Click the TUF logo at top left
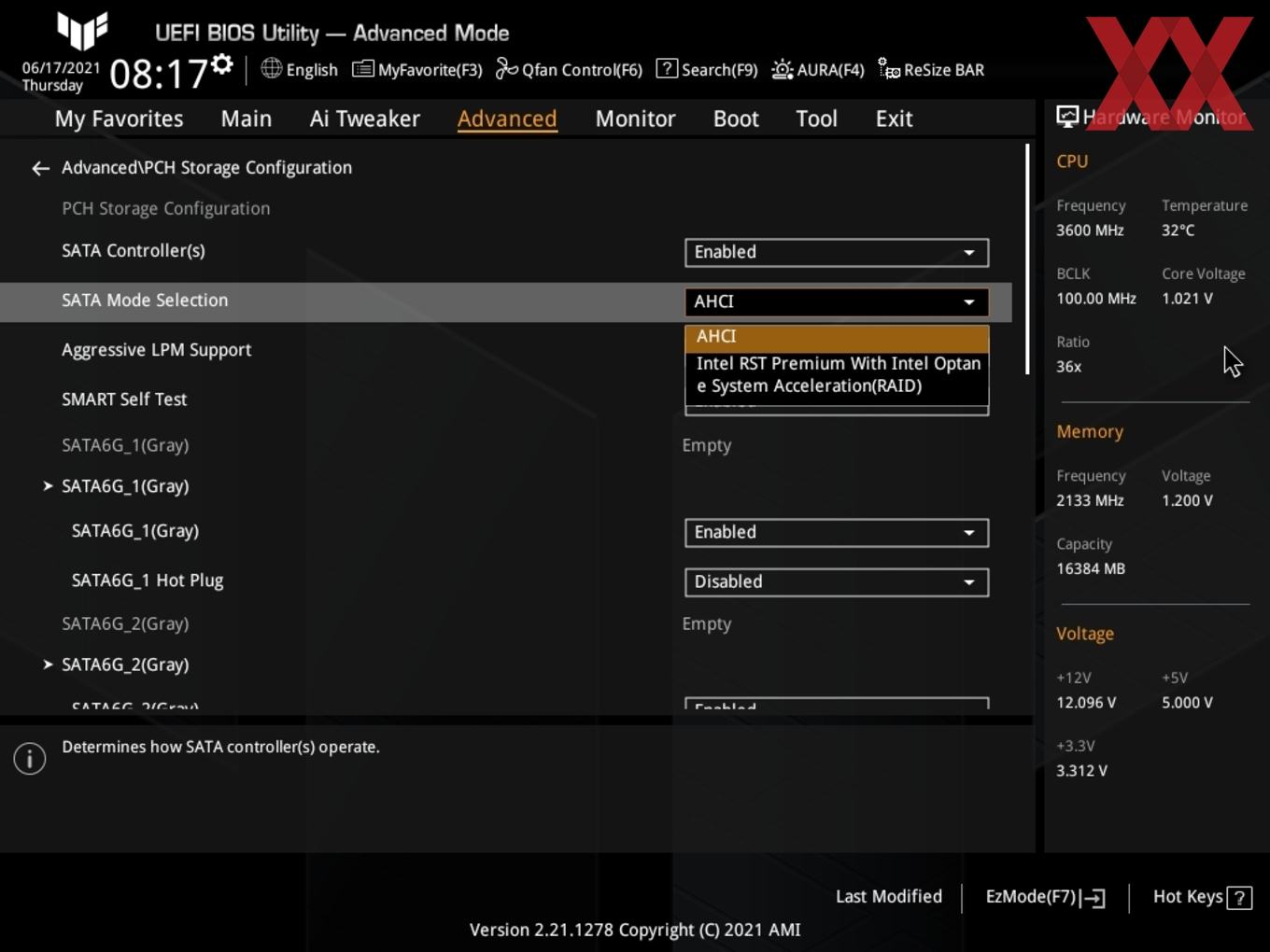1270x952 pixels. pyautogui.click(x=82, y=31)
